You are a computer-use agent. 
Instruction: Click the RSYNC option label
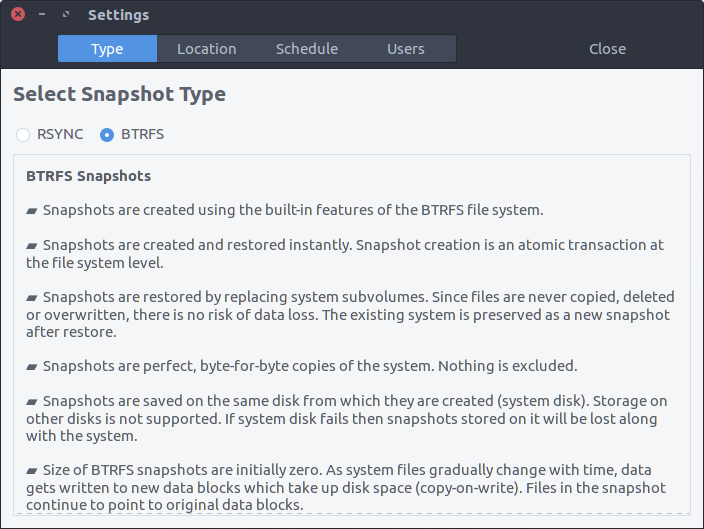(x=60, y=134)
